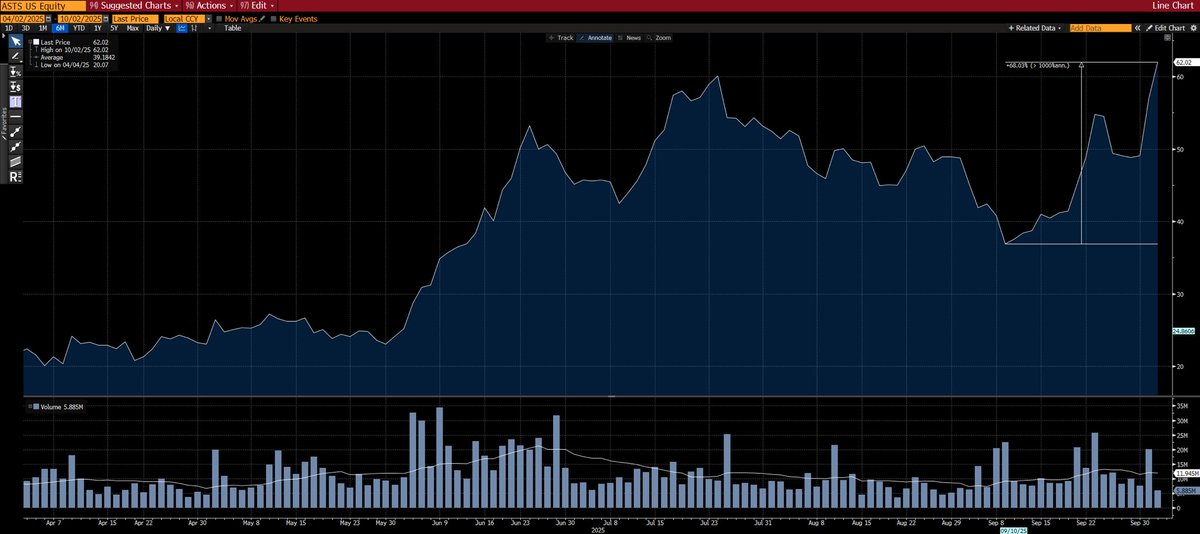Click the Local CCY field
Screen dimensions: 1200x534
[184, 19]
